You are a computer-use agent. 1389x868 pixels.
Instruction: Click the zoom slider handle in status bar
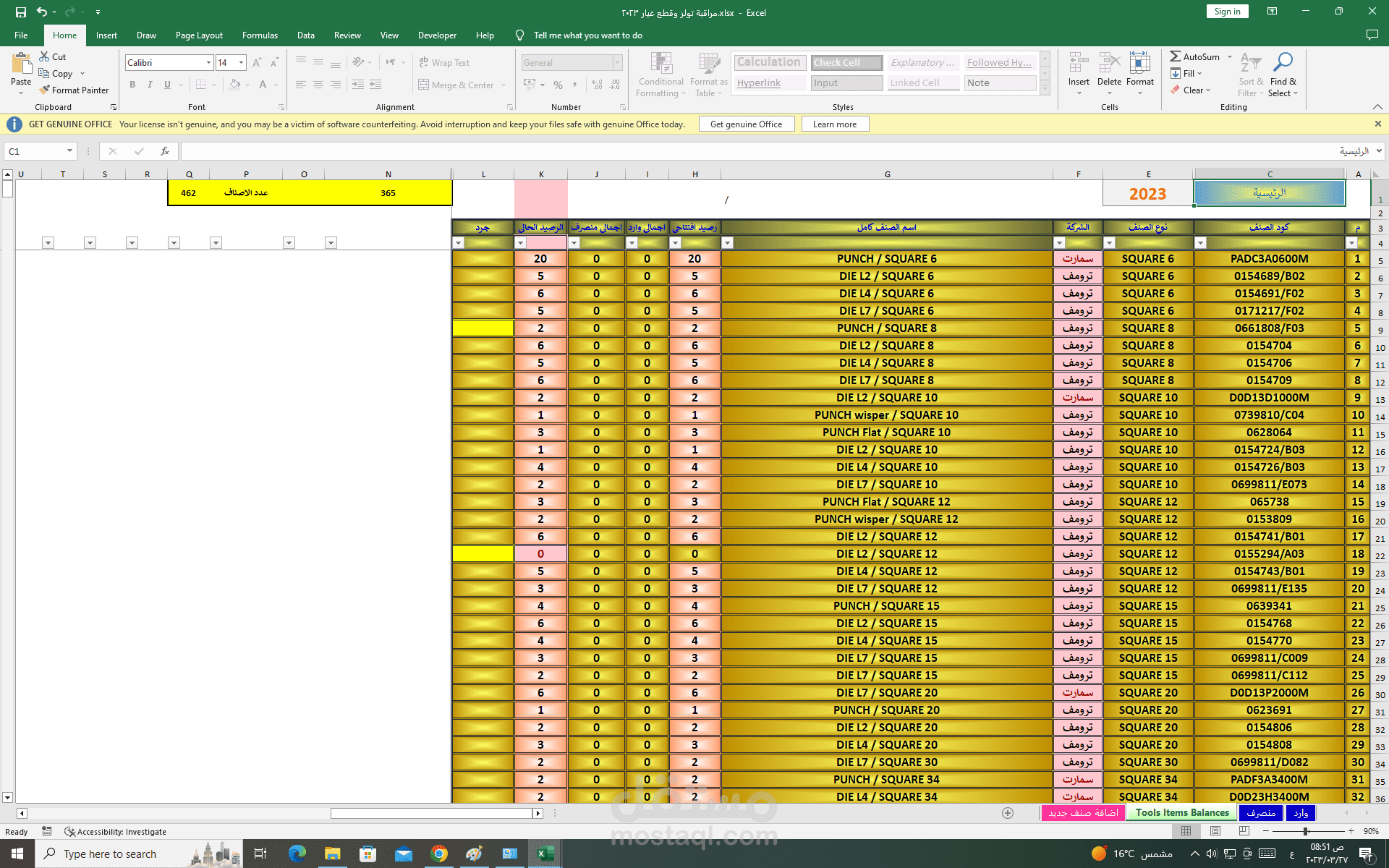pyautogui.click(x=1306, y=832)
